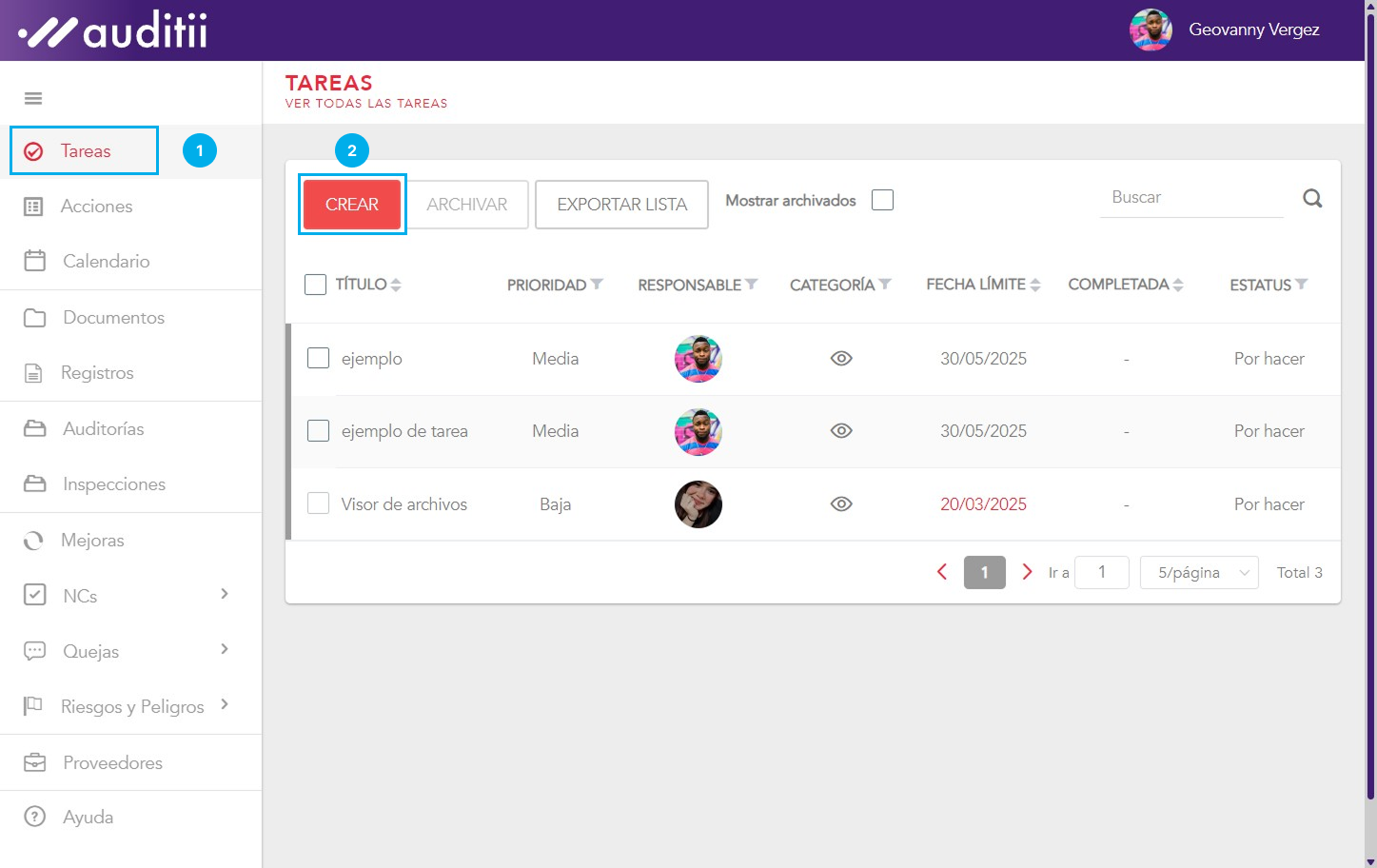Open Documentos in the sidebar
Viewport: 1377px width, 868px height.
[113, 317]
